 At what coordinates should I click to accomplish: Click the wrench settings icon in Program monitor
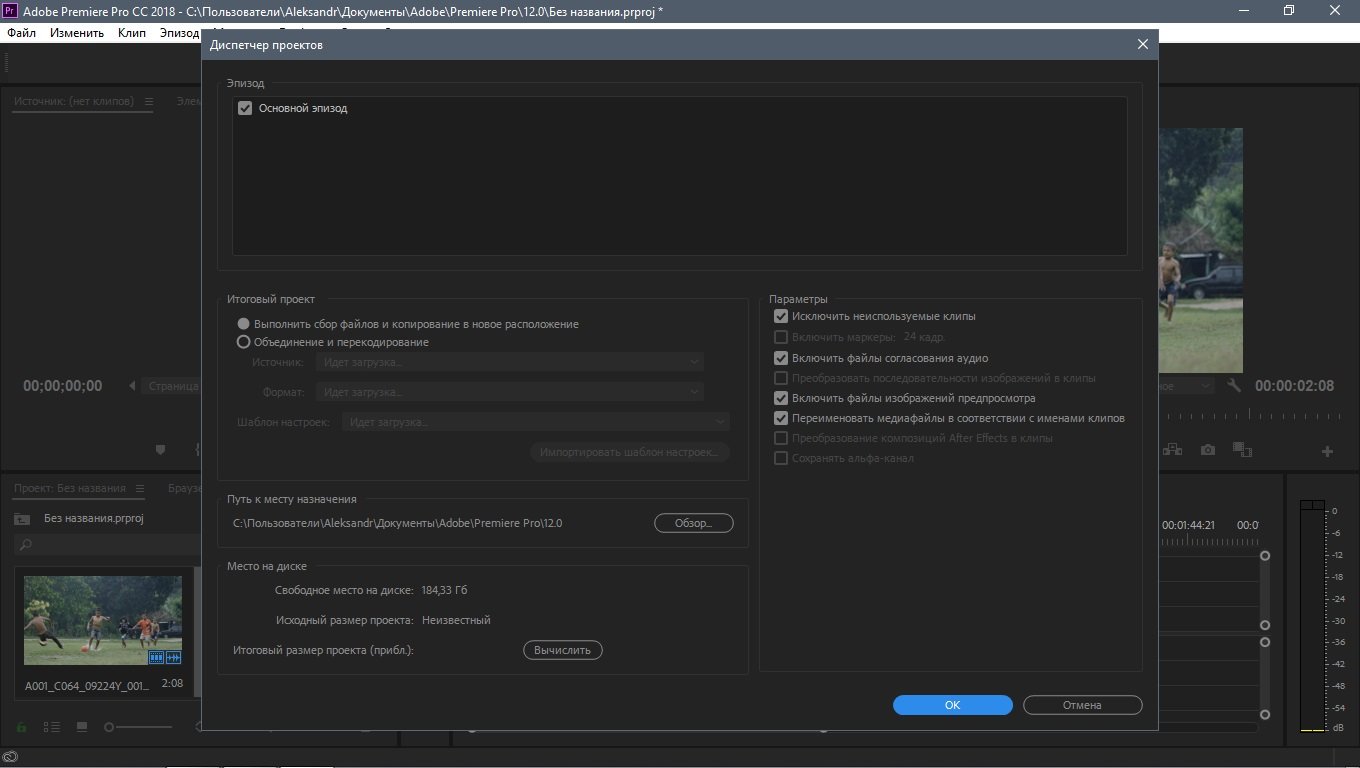pyautogui.click(x=1234, y=386)
